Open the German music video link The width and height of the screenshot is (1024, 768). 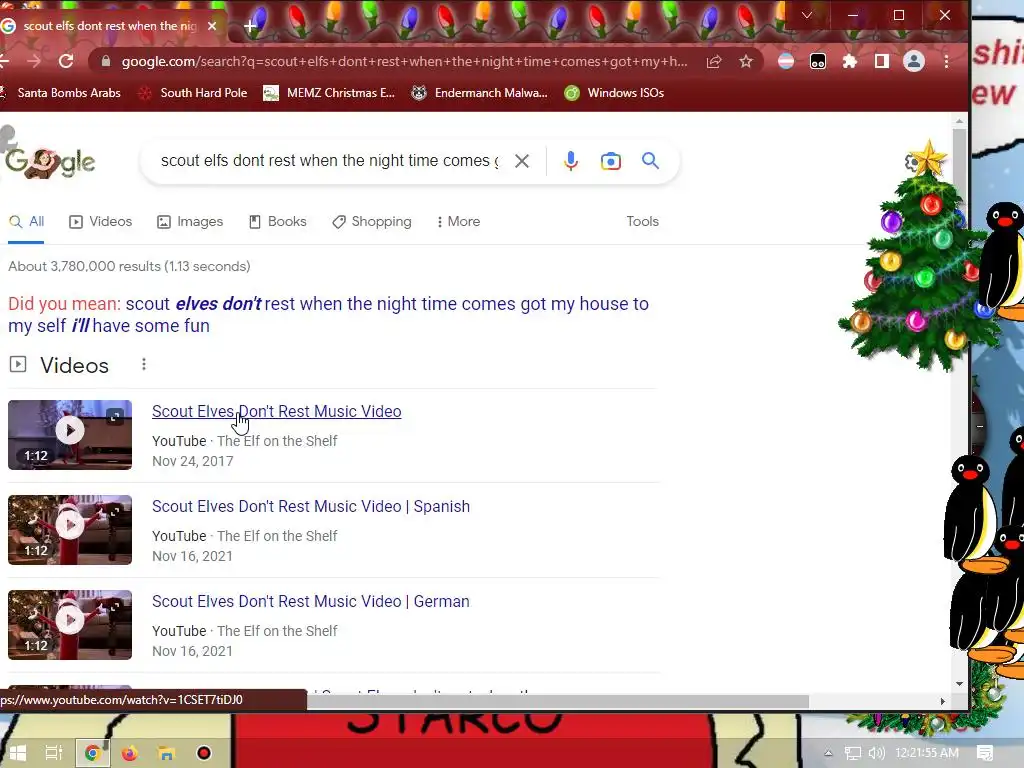tap(311, 601)
